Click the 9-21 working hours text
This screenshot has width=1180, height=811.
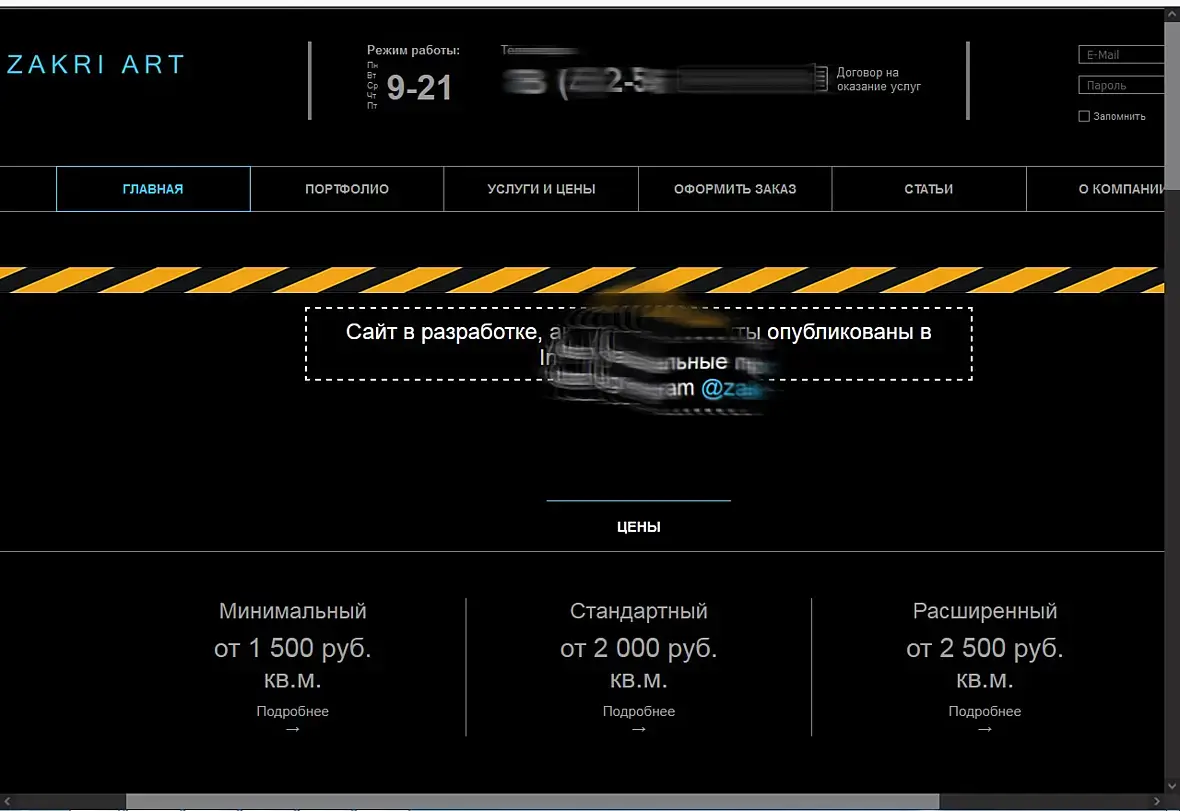pyautogui.click(x=419, y=88)
